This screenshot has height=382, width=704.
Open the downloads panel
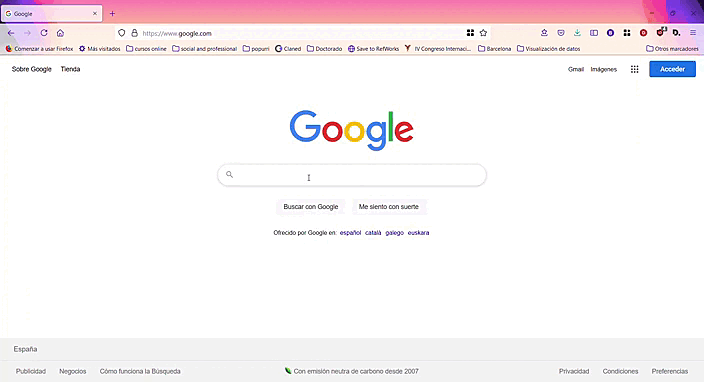577,33
